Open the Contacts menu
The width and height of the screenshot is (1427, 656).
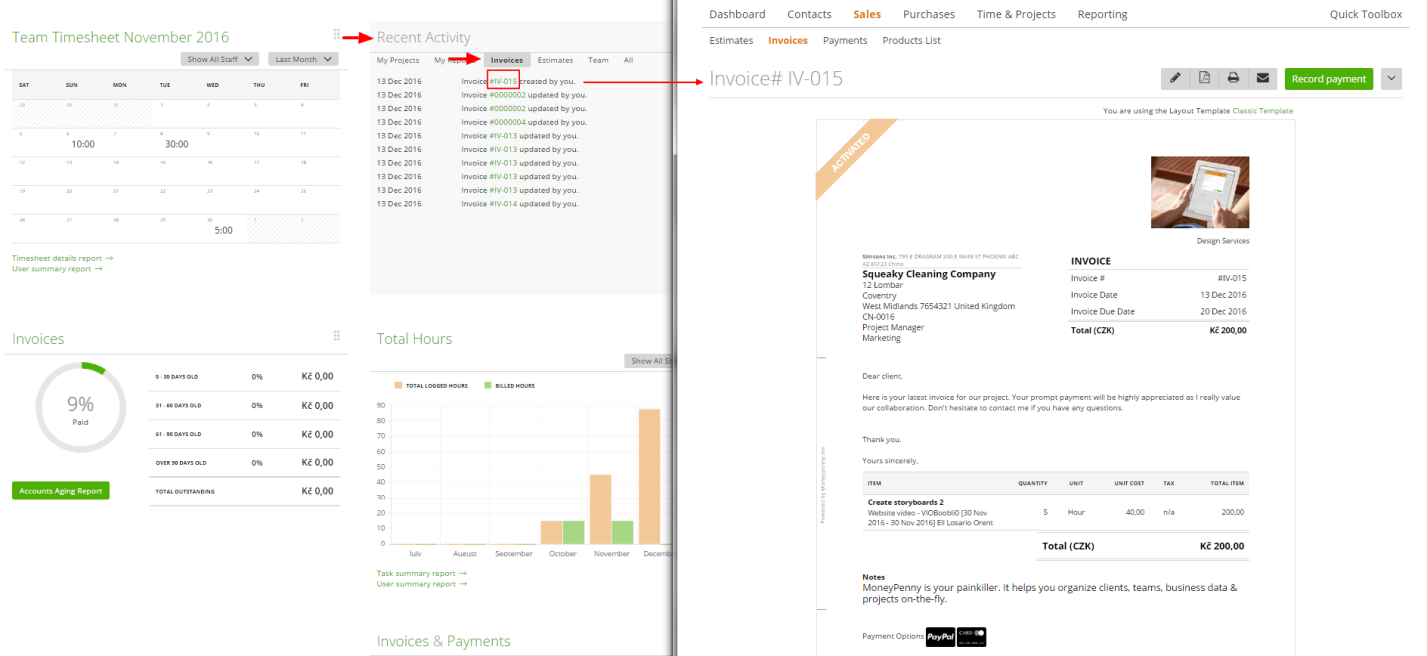tap(809, 14)
